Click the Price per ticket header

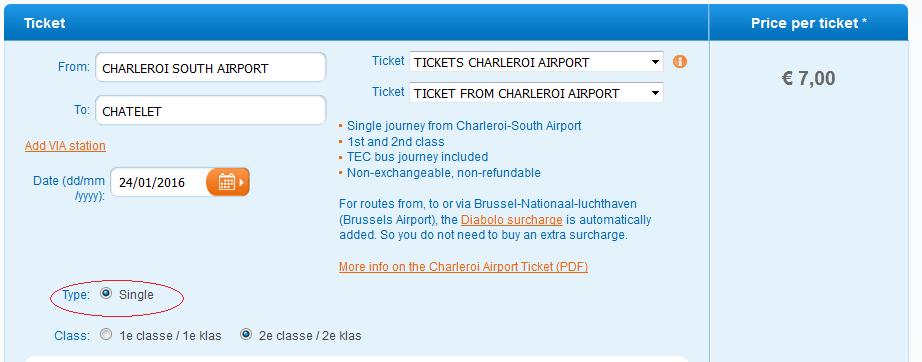pyautogui.click(x=809, y=24)
